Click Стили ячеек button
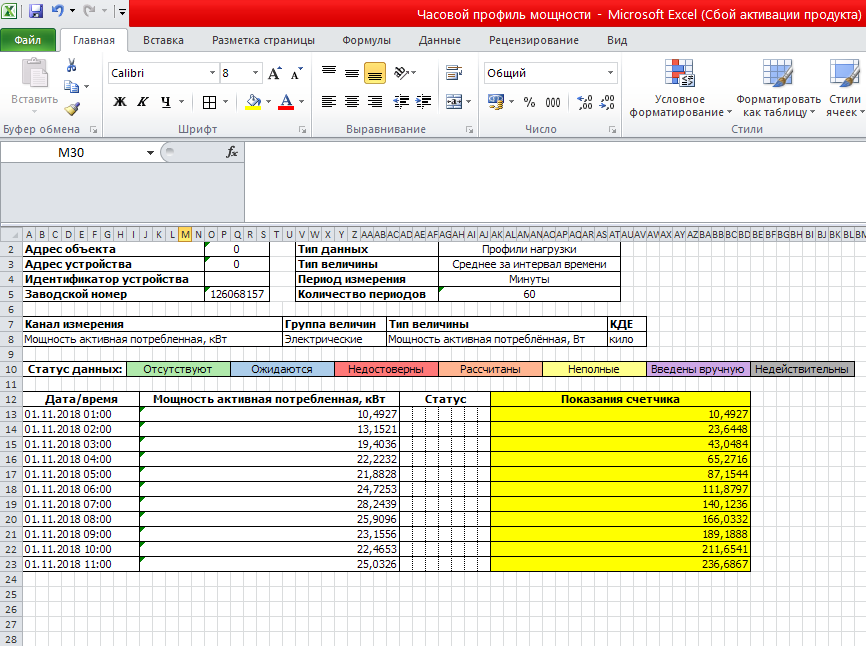Image resolution: width=866 pixels, height=646 pixels. click(845, 89)
